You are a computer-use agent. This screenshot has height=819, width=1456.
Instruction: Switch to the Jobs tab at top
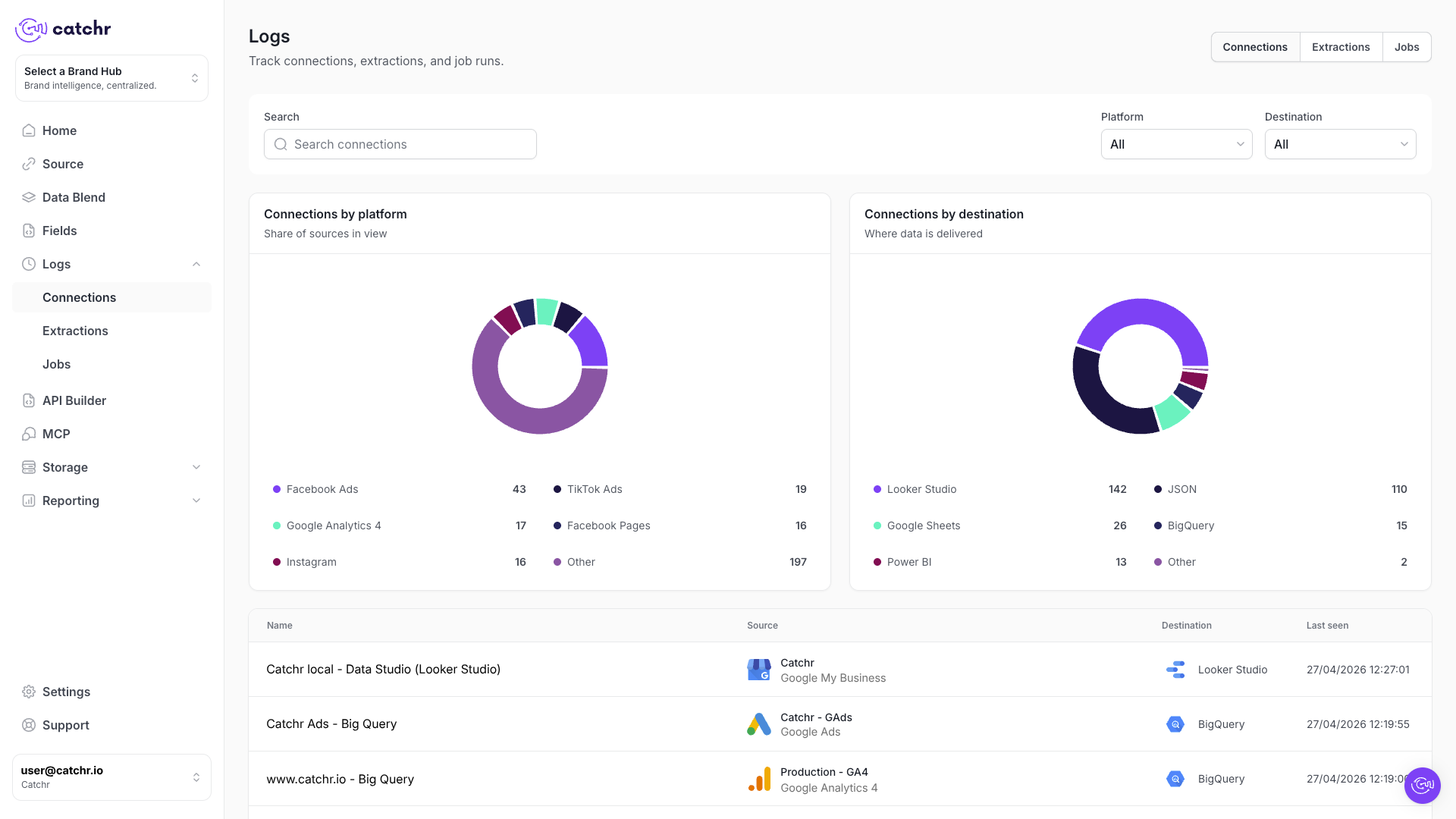click(1407, 47)
